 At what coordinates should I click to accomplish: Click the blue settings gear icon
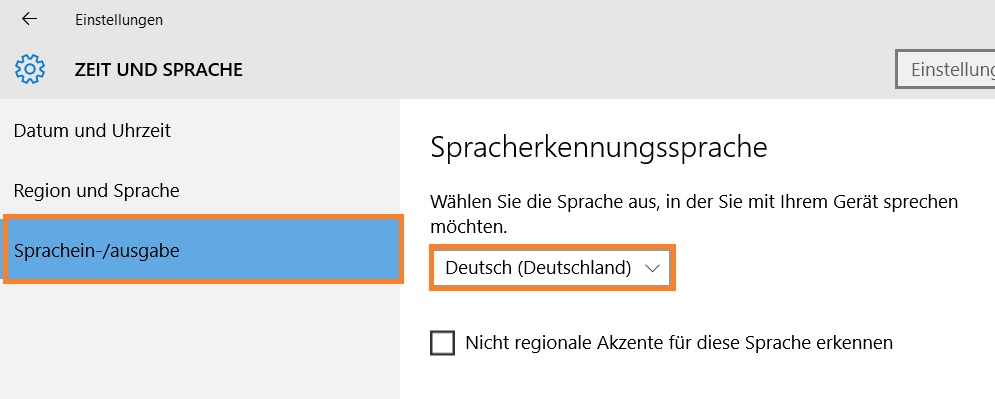coord(30,69)
